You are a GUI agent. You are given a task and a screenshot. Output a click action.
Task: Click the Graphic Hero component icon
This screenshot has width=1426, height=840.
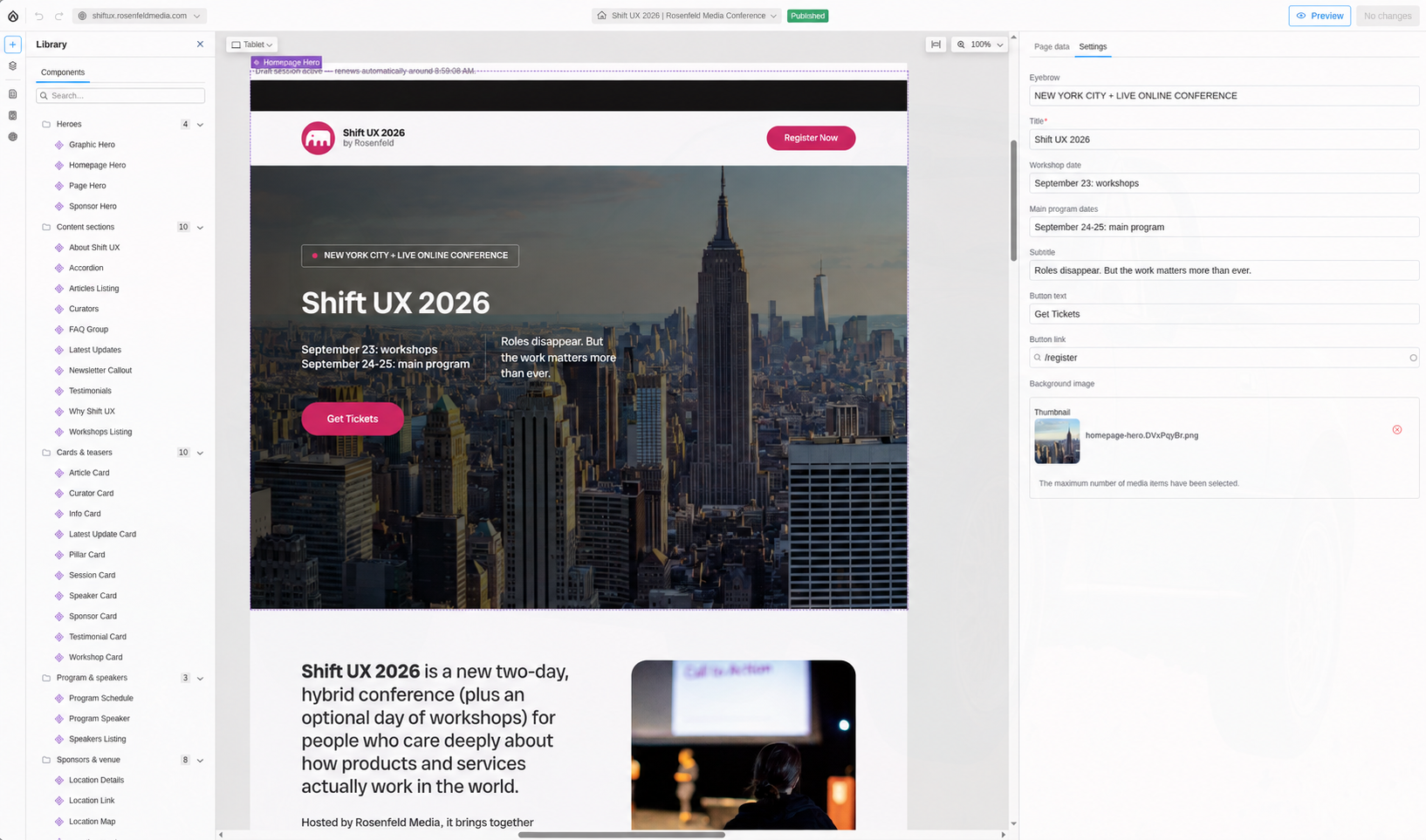pyautogui.click(x=59, y=145)
